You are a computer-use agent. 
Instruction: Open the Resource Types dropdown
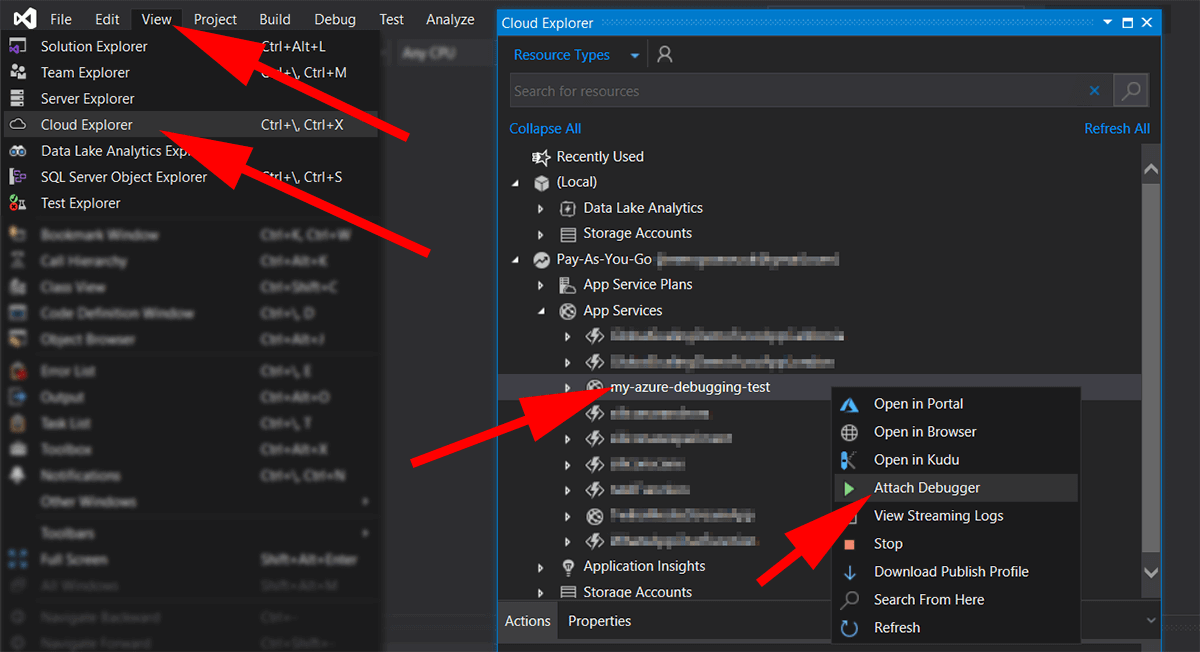tap(576, 55)
